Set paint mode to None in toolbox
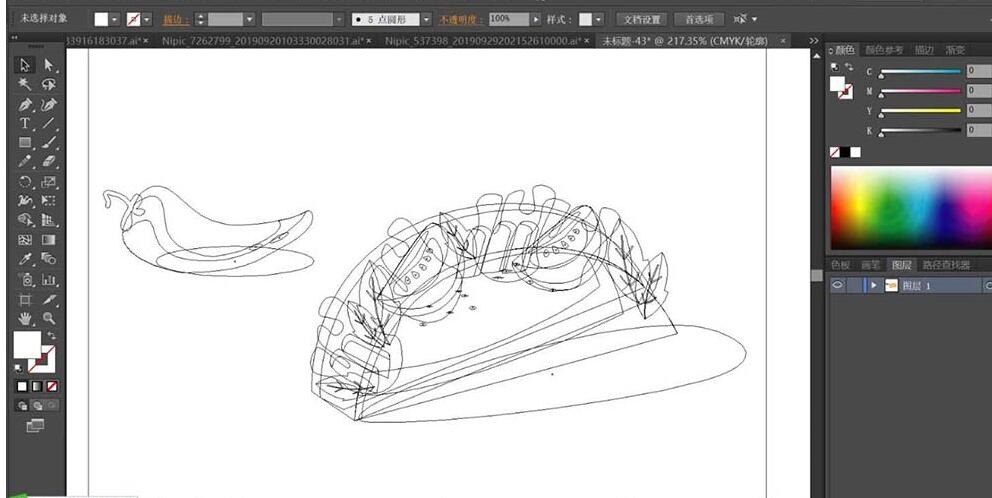Screen dimensions: 992x498 (52, 385)
